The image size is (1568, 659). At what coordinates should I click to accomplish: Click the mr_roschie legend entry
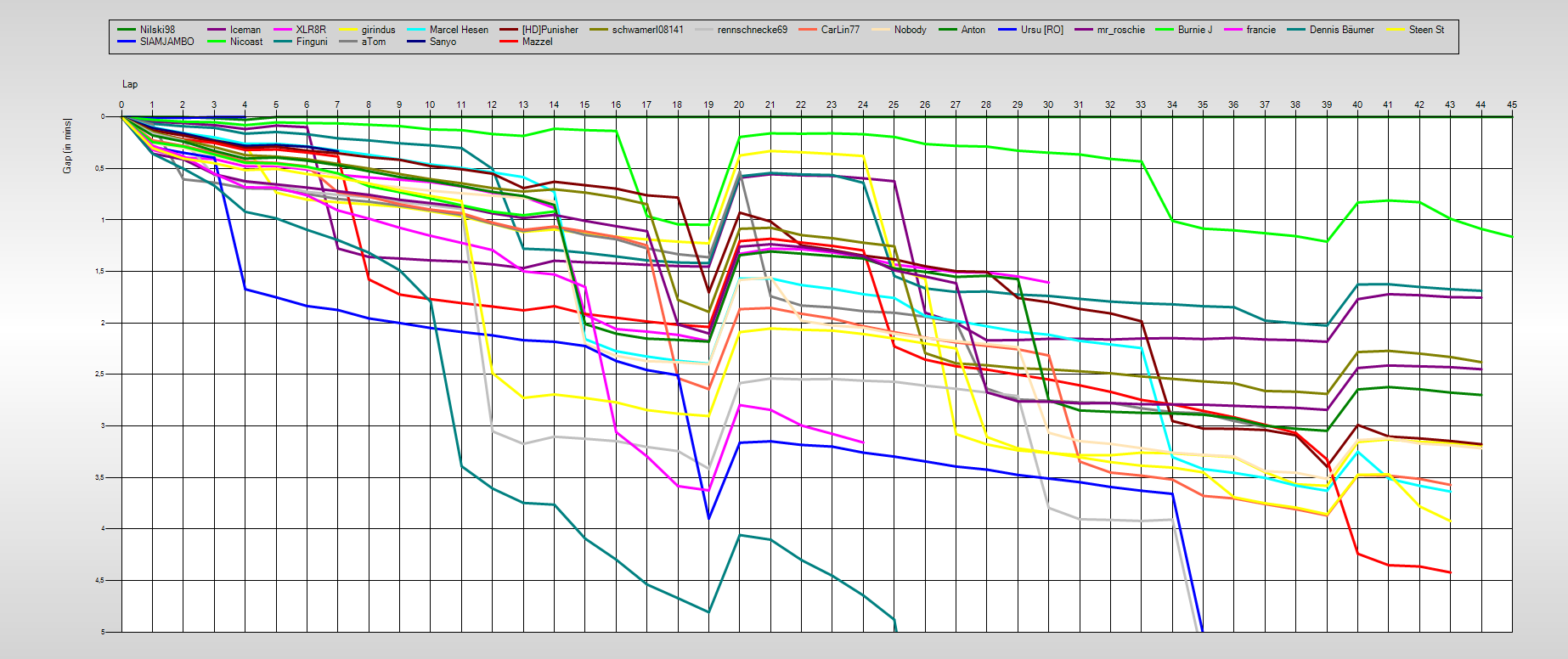coord(1120,30)
